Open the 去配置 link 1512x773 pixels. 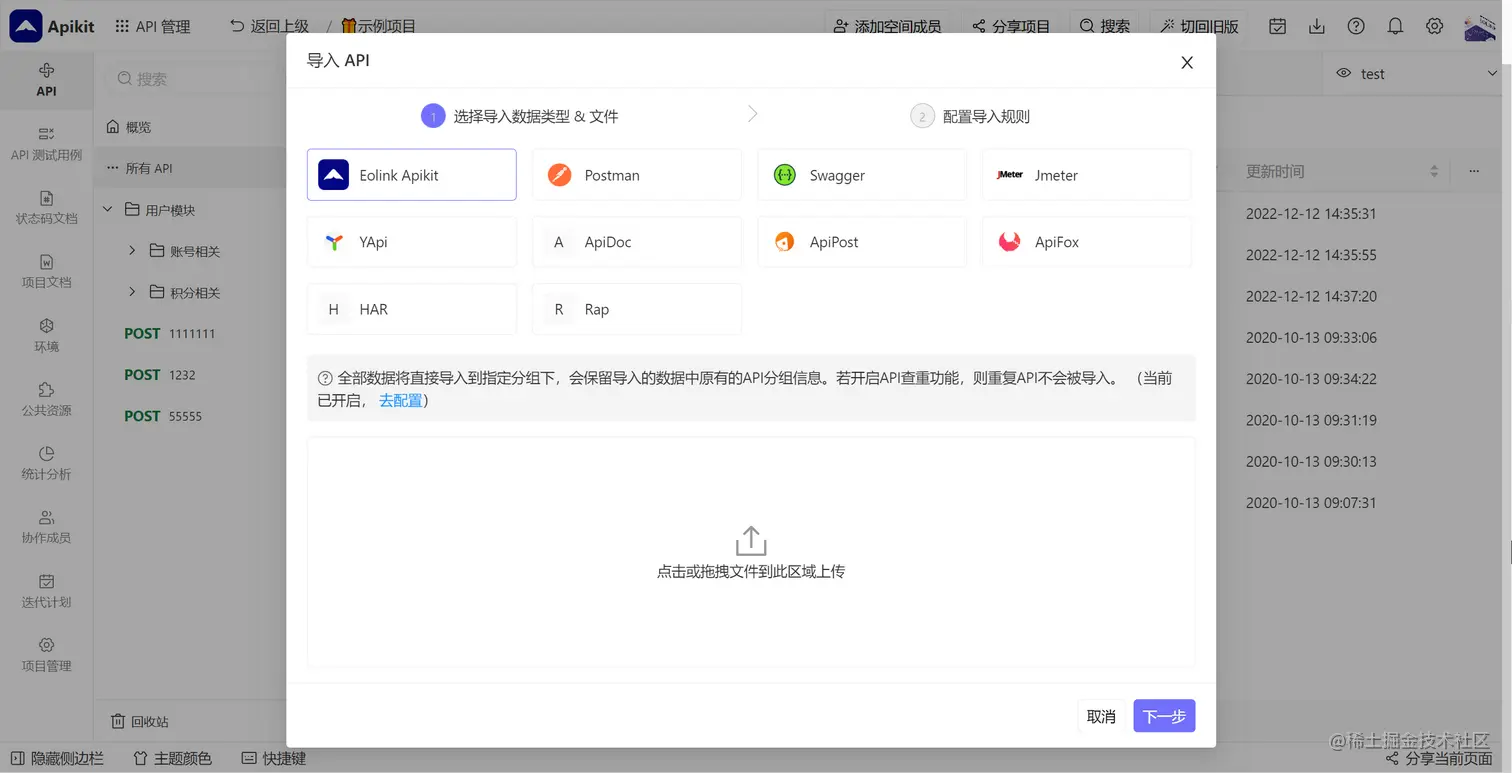[x=400, y=400]
